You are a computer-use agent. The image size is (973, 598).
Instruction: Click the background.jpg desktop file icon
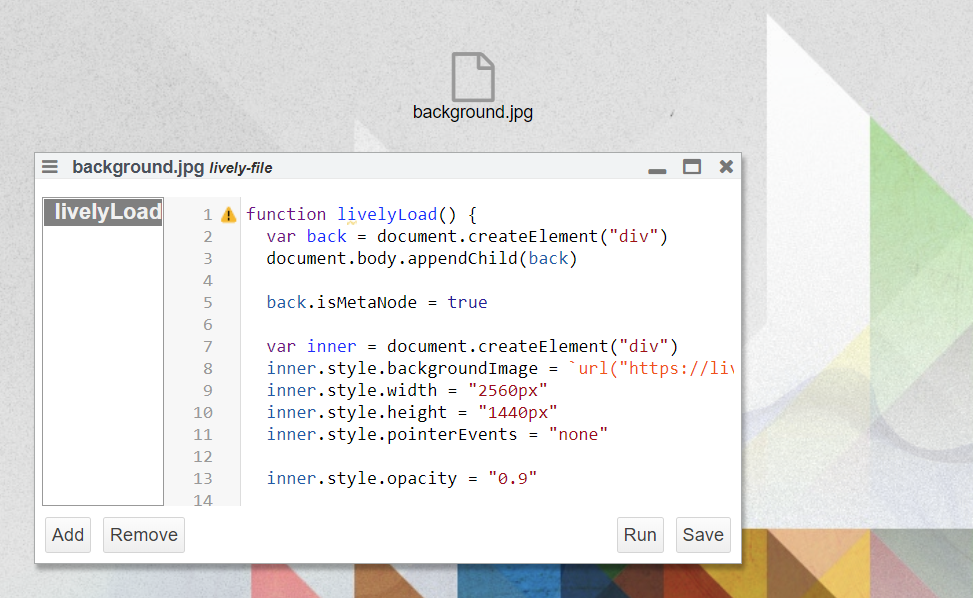pos(472,77)
